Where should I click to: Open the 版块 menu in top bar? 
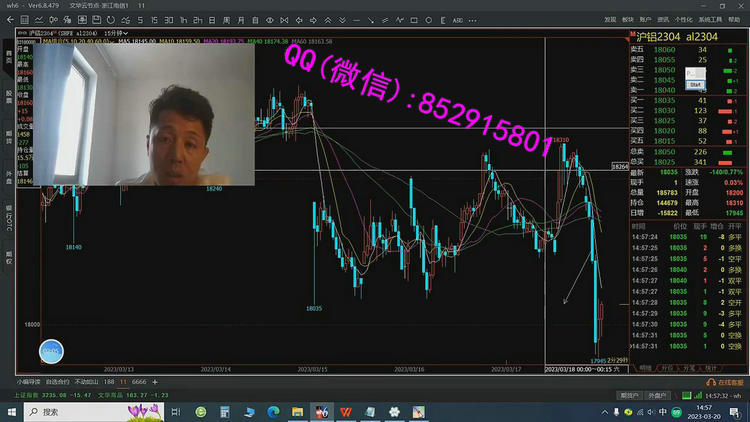click(627, 19)
